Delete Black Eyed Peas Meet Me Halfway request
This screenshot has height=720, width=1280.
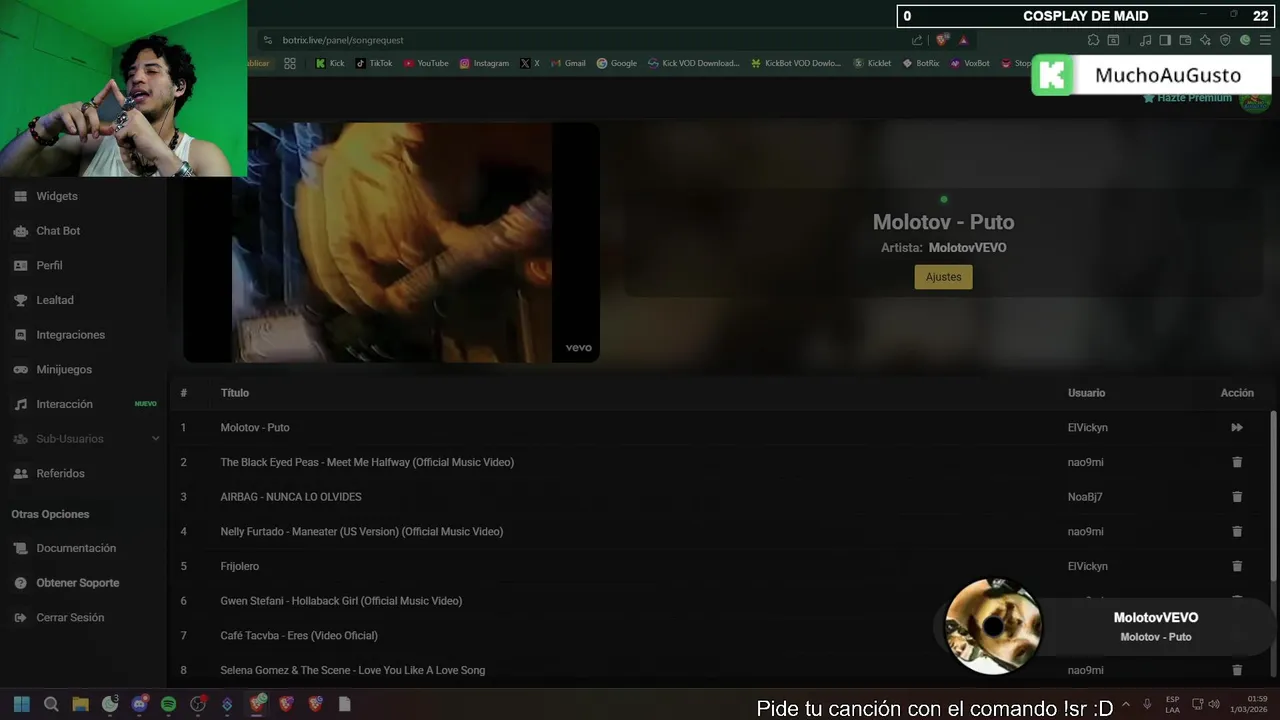click(1237, 462)
